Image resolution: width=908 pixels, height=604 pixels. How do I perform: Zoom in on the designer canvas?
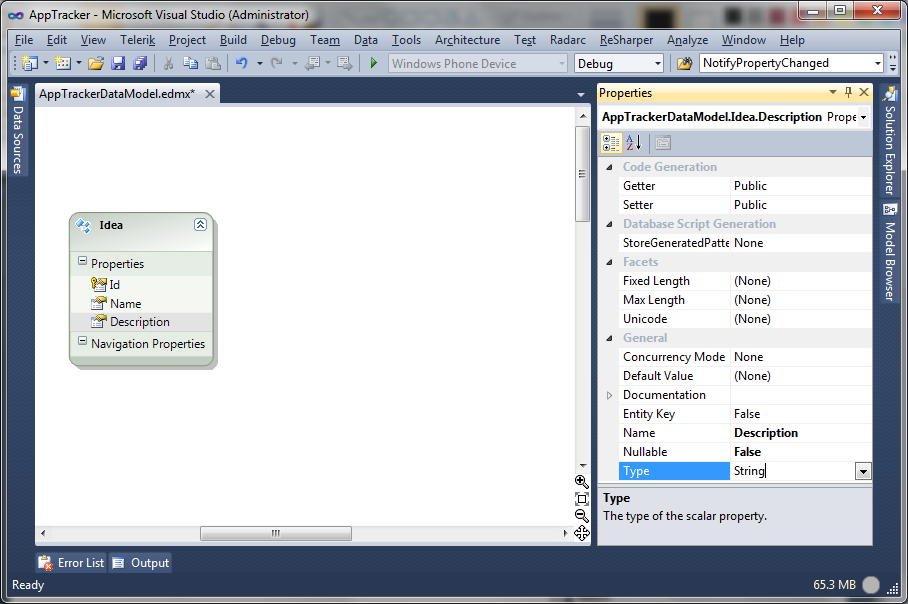tap(582, 482)
